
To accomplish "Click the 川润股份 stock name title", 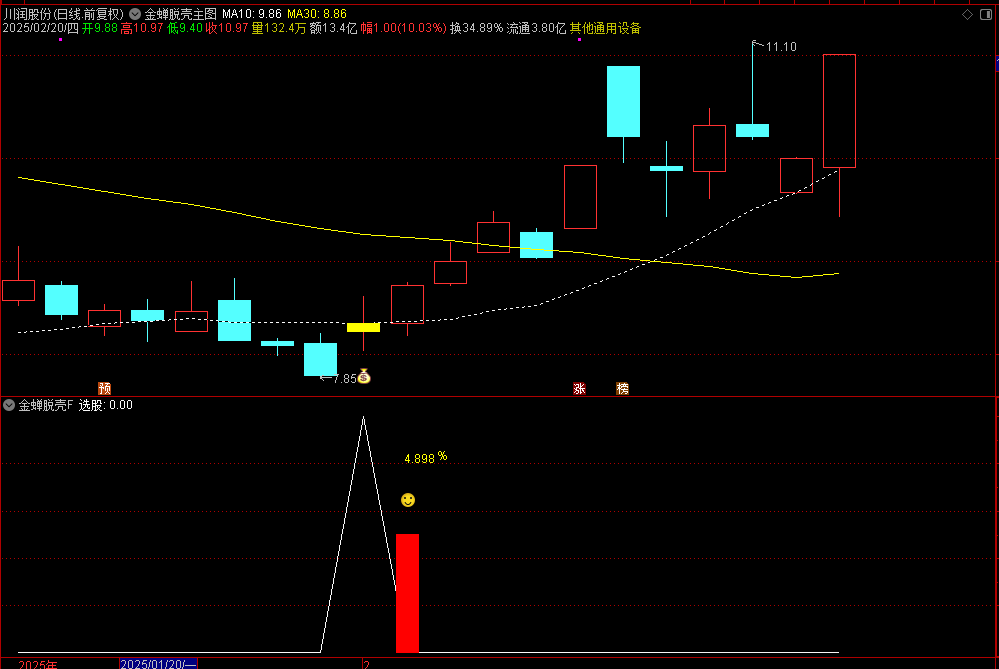I will point(26,14).
